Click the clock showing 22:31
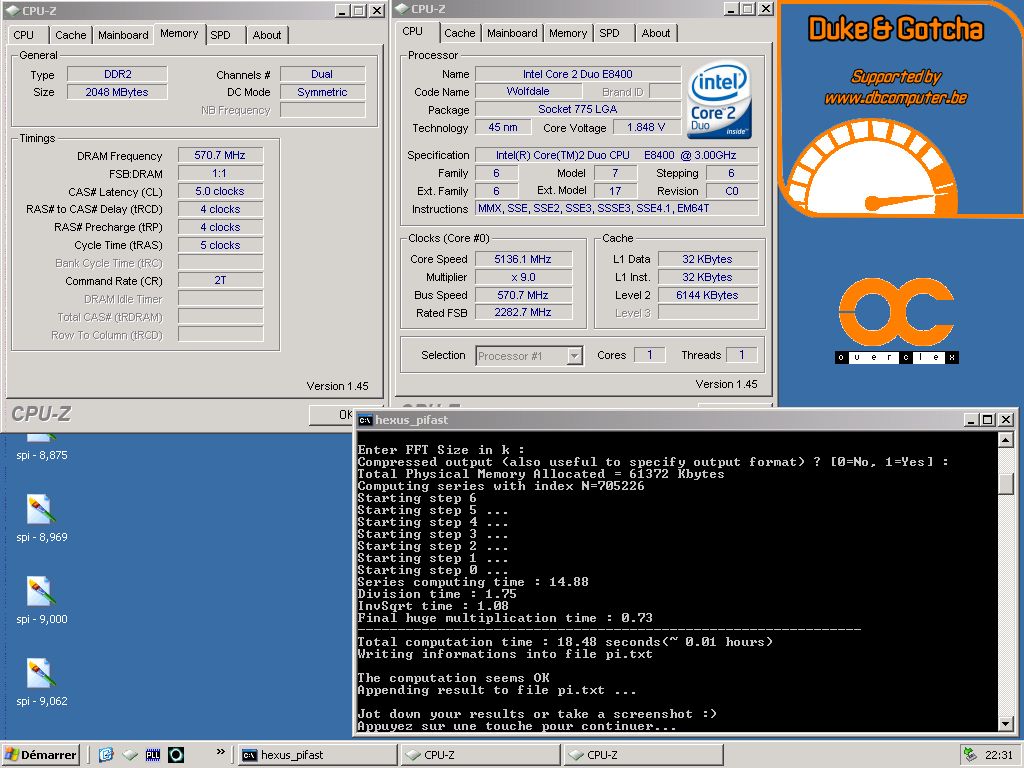 pyautogui.click(x=999, y=755)
